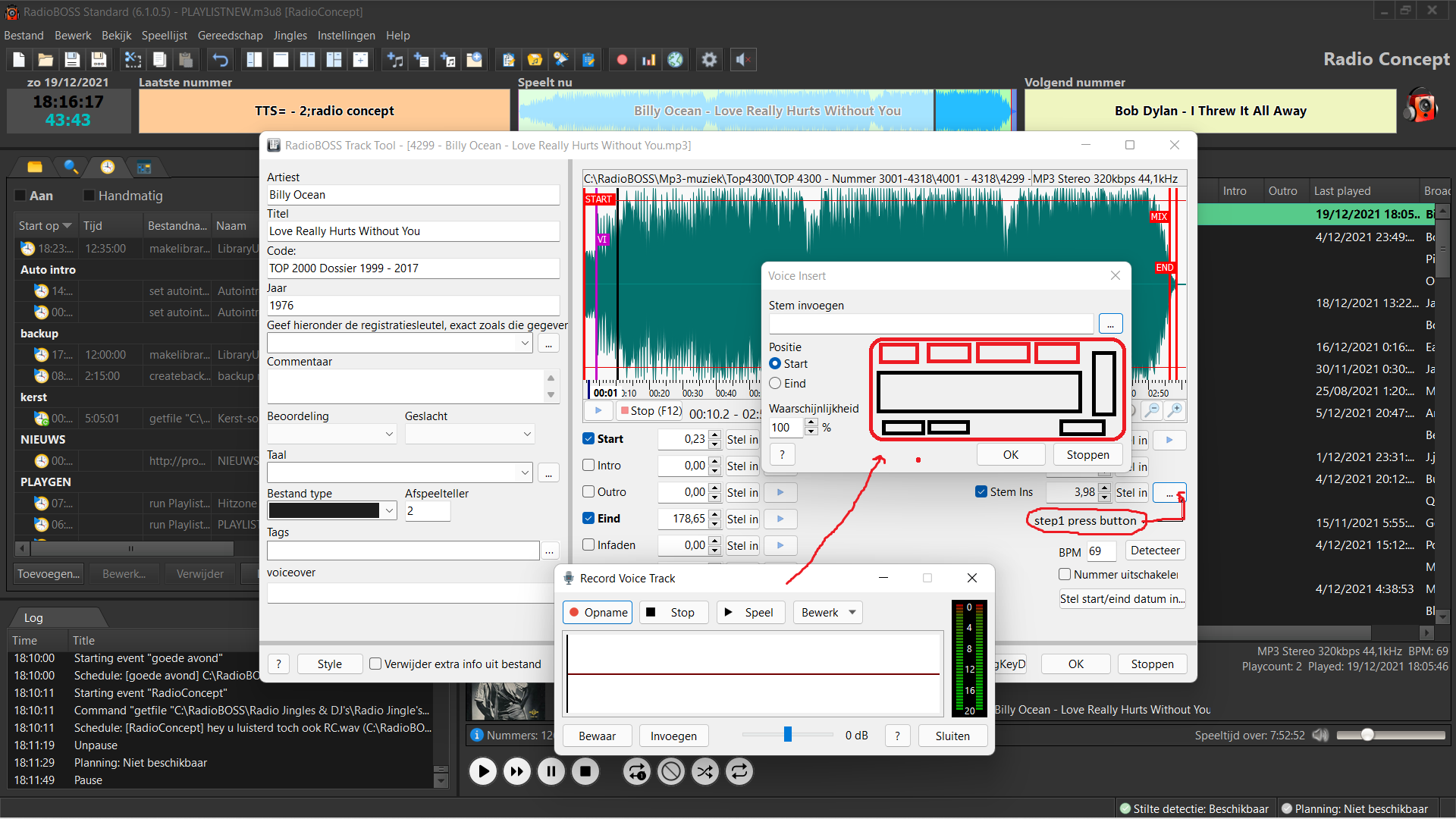This screenshot has width=1456, height=819.
Task: Open a playlist using the folder toolbar icon
Action: tap(45, 60)
